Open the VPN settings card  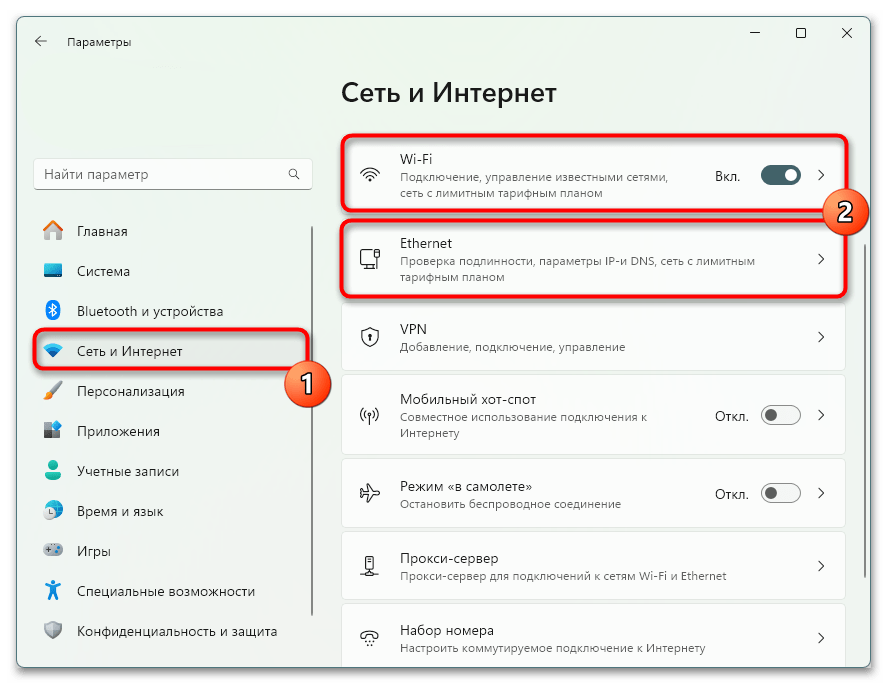tap(593, 337)
